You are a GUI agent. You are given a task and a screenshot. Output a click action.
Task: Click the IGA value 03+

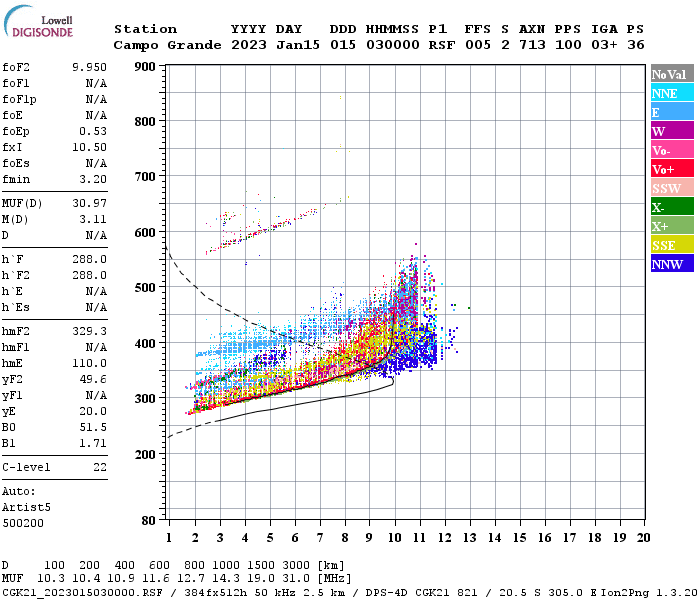pyautogui.click(x=604, y=45)
